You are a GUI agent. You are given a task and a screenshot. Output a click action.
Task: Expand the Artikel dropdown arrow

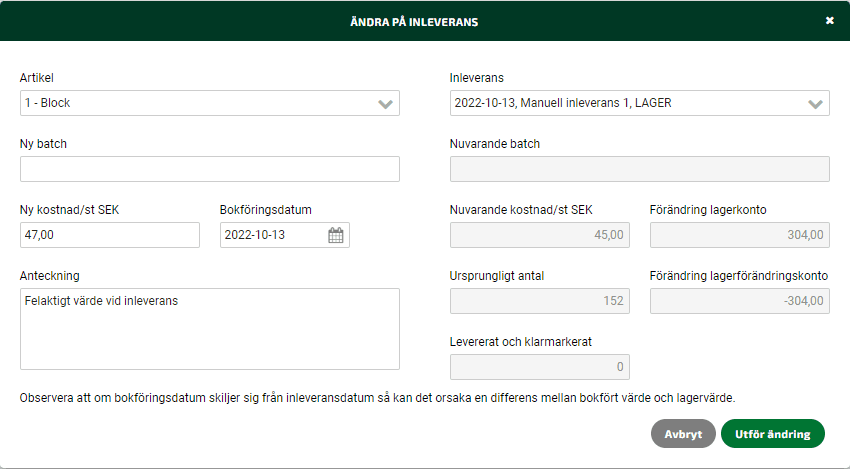point(385,104)
